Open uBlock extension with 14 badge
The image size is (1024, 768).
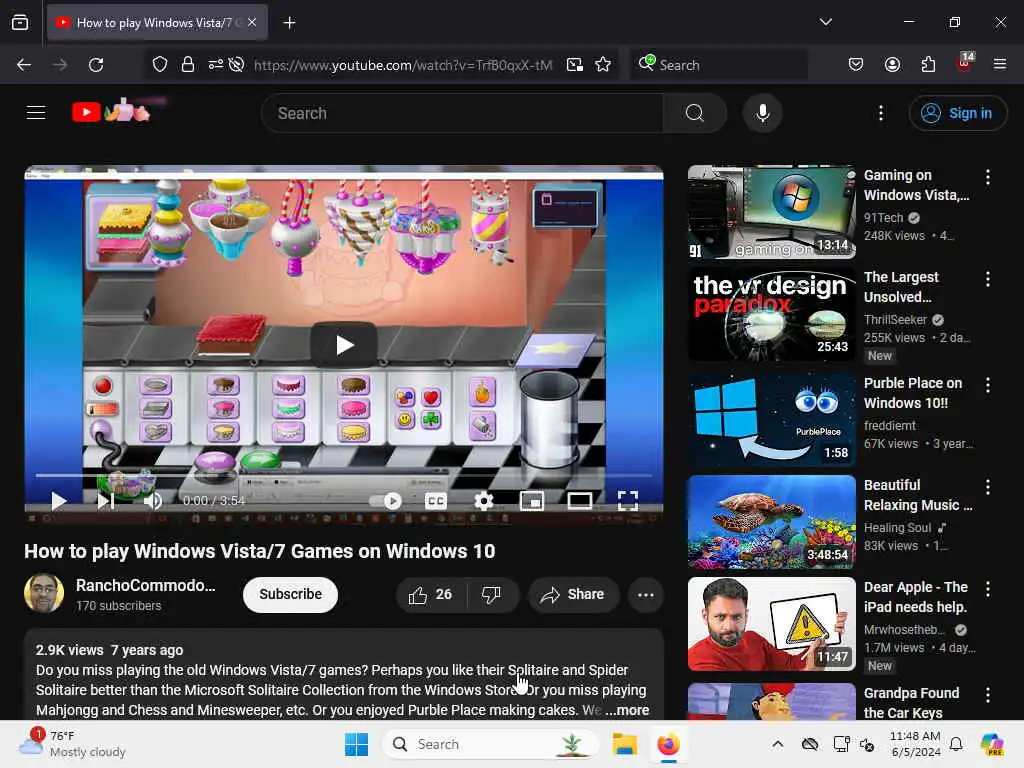pos(965,63)
